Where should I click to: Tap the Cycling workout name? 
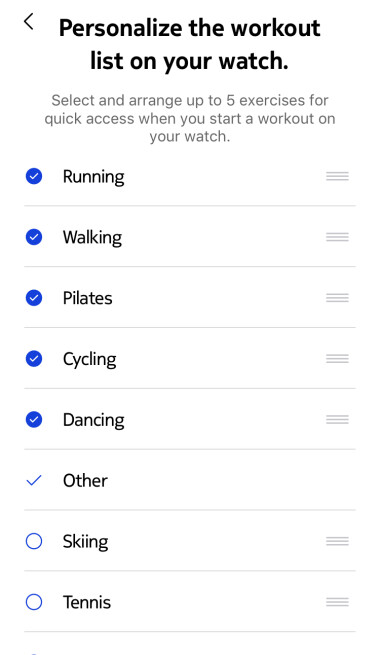(90, 360)
